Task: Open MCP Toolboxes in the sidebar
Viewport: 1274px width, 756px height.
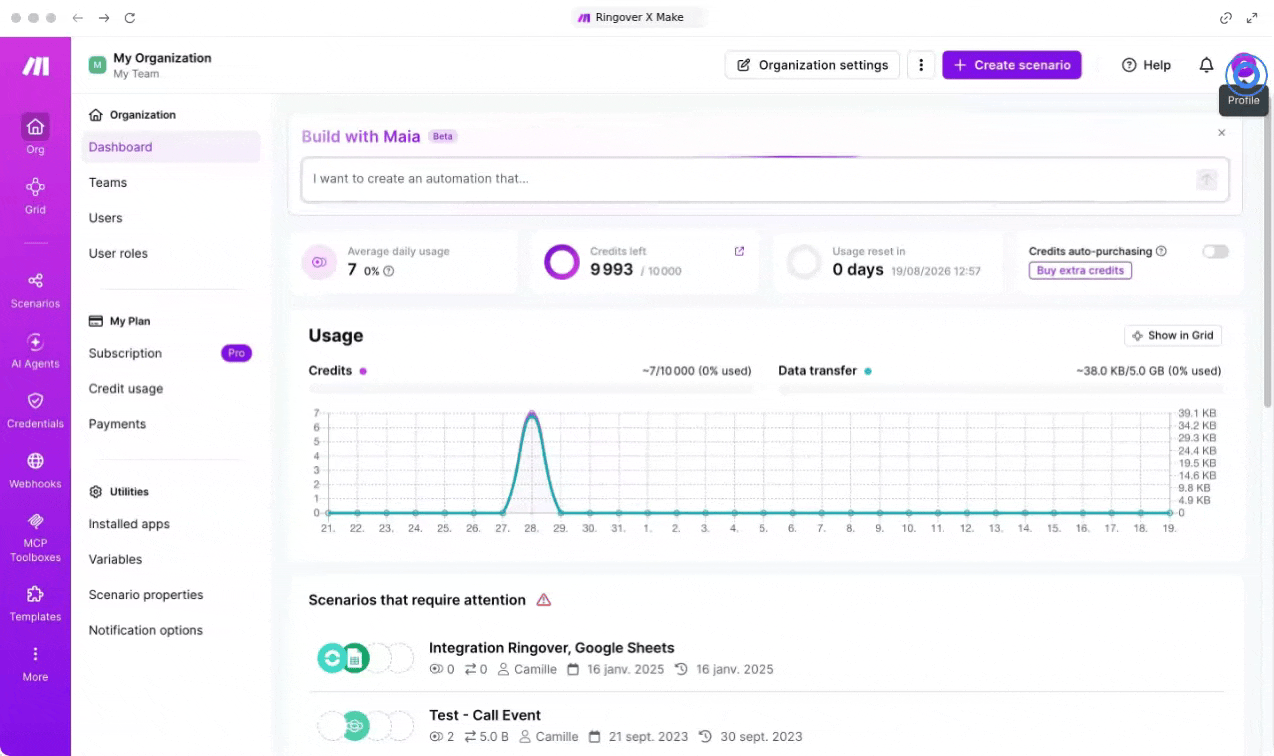Action: 35,537
